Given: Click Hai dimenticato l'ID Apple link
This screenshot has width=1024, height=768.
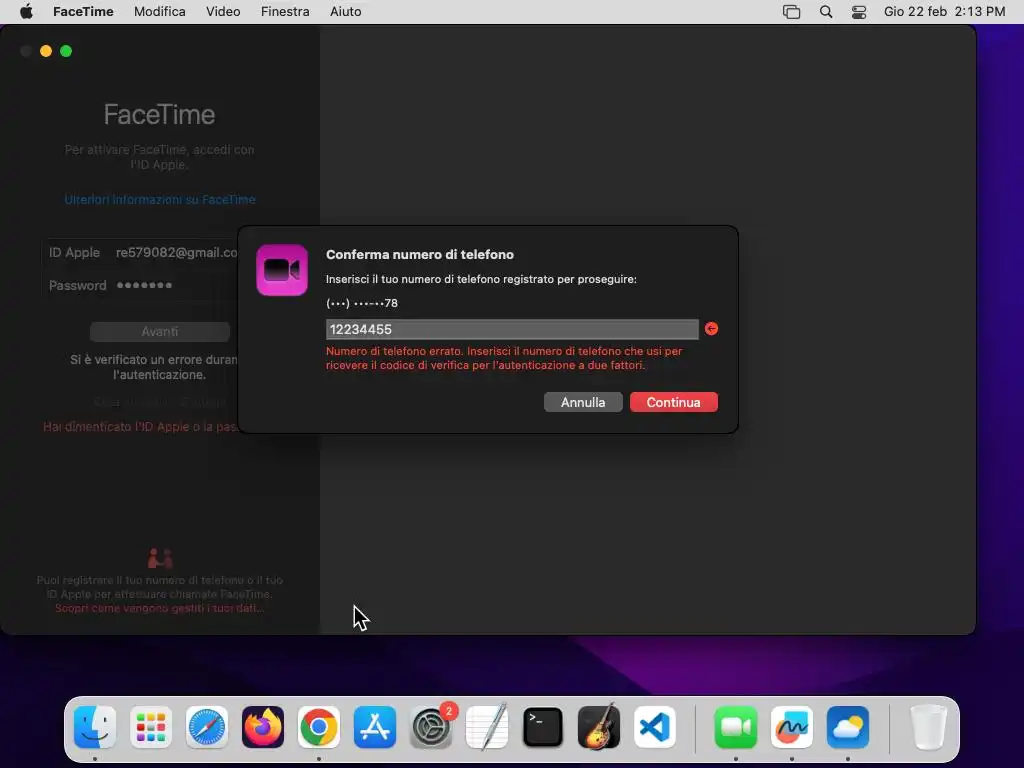Looking at the screenshot, I should tap(140, 426).
